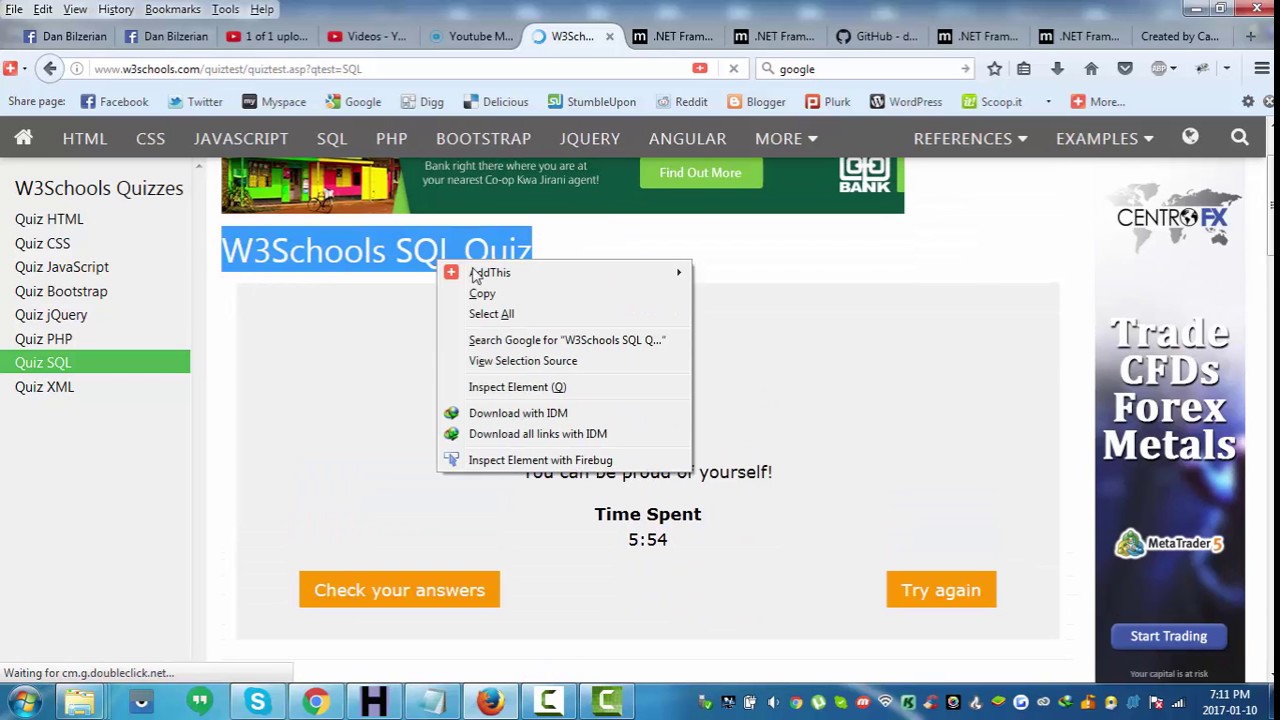Screen dimensions: 1280x720
Task: Click View Selection Source
Action: click(x=565, y=361)
